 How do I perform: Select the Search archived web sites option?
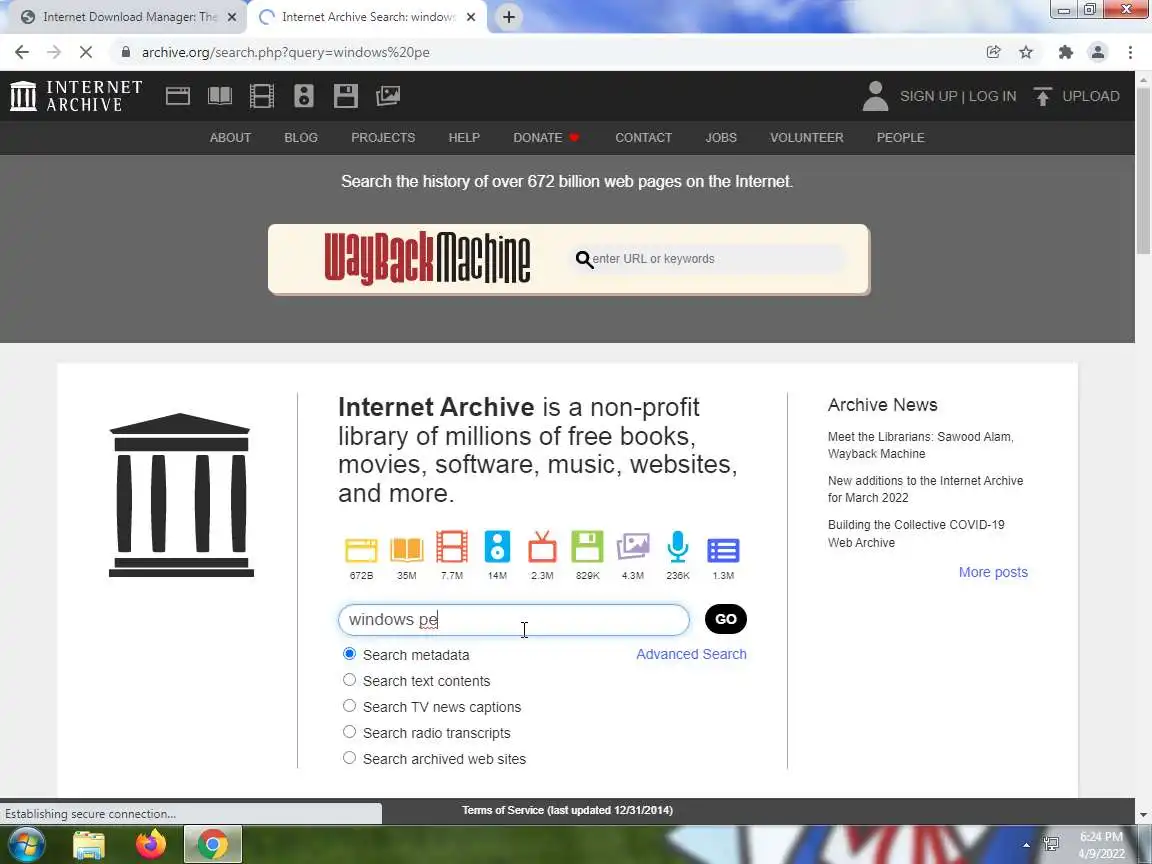coord(350,758)
